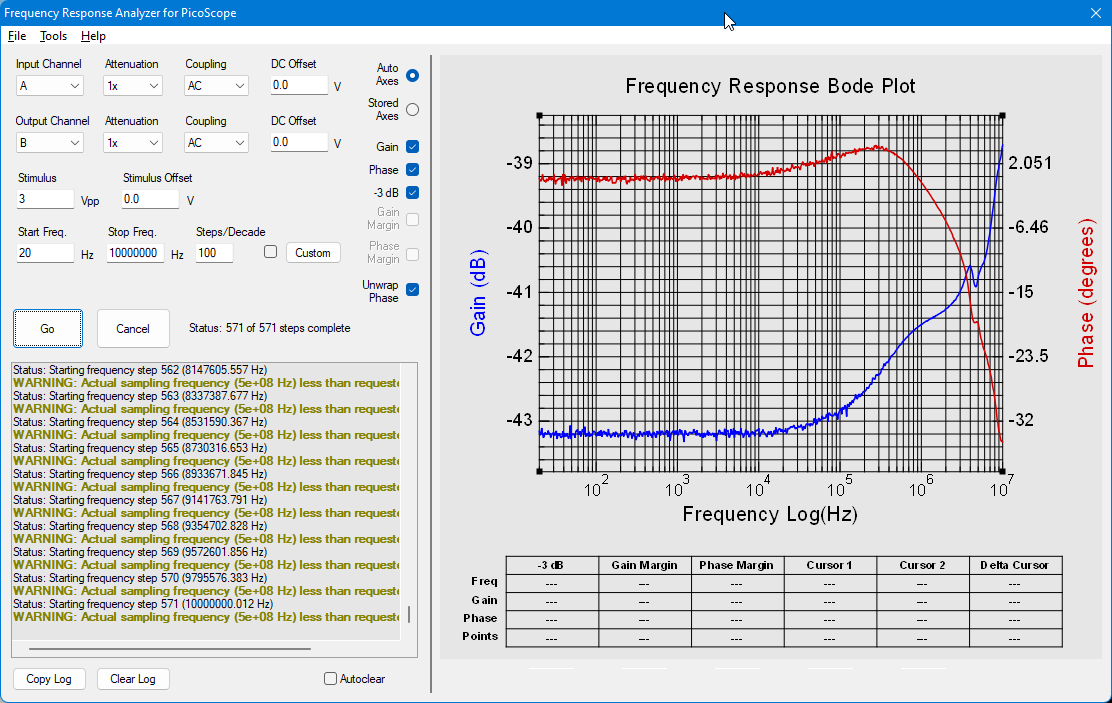Tick the checkbox beside the Custom button

pos(270,252)
